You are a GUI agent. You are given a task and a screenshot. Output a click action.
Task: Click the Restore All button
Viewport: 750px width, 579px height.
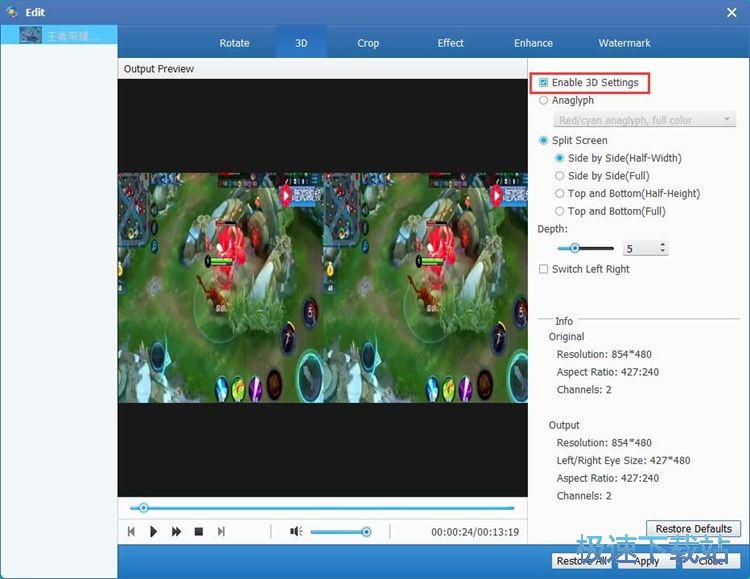(x=581, y=561)
